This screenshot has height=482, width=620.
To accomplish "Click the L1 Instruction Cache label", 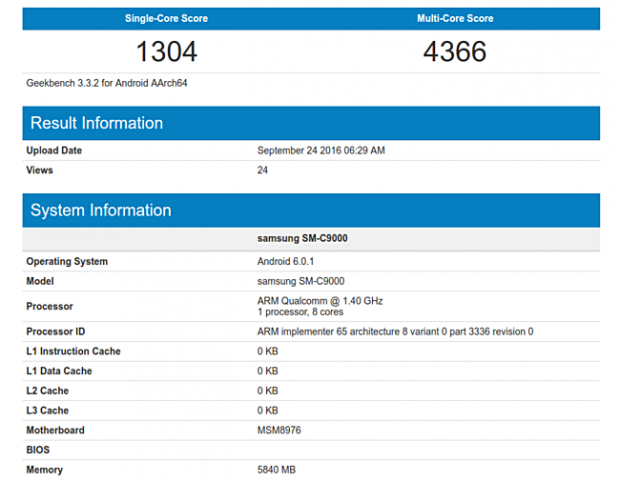I will 73,351.
